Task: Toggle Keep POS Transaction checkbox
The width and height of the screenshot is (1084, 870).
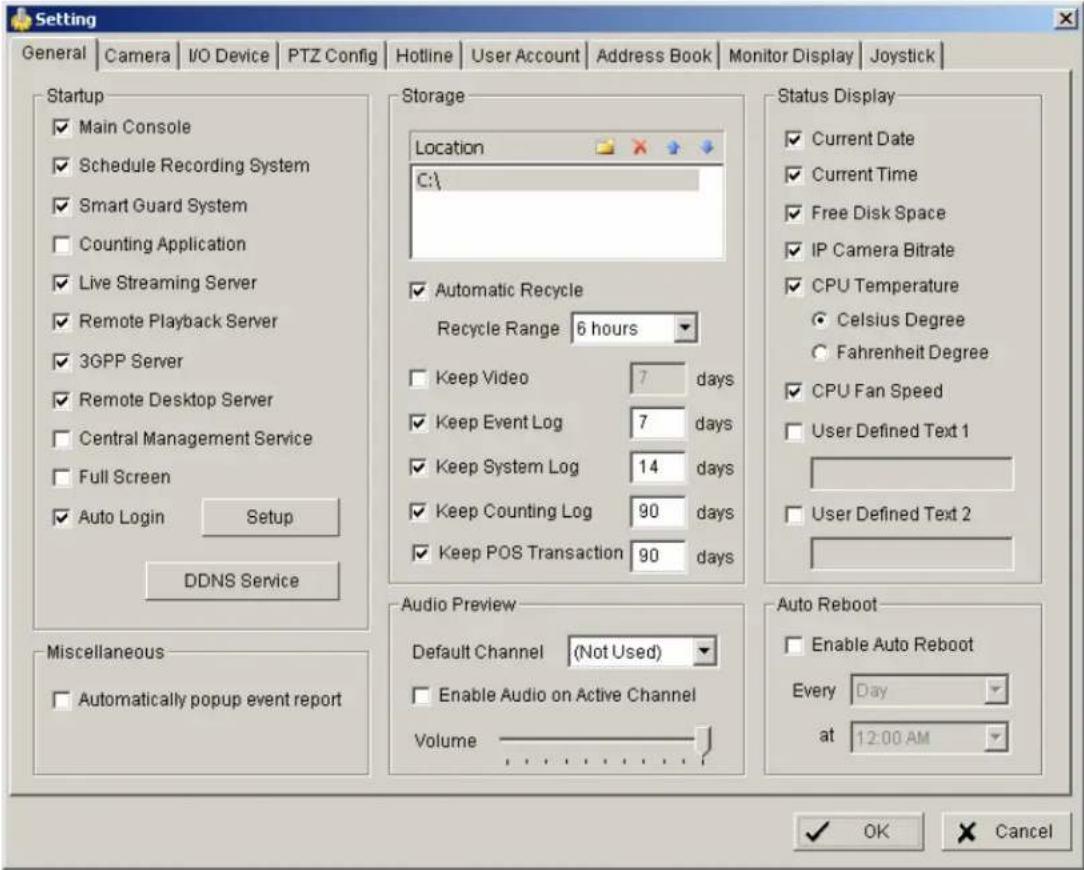Action: (x=421, y=553)
